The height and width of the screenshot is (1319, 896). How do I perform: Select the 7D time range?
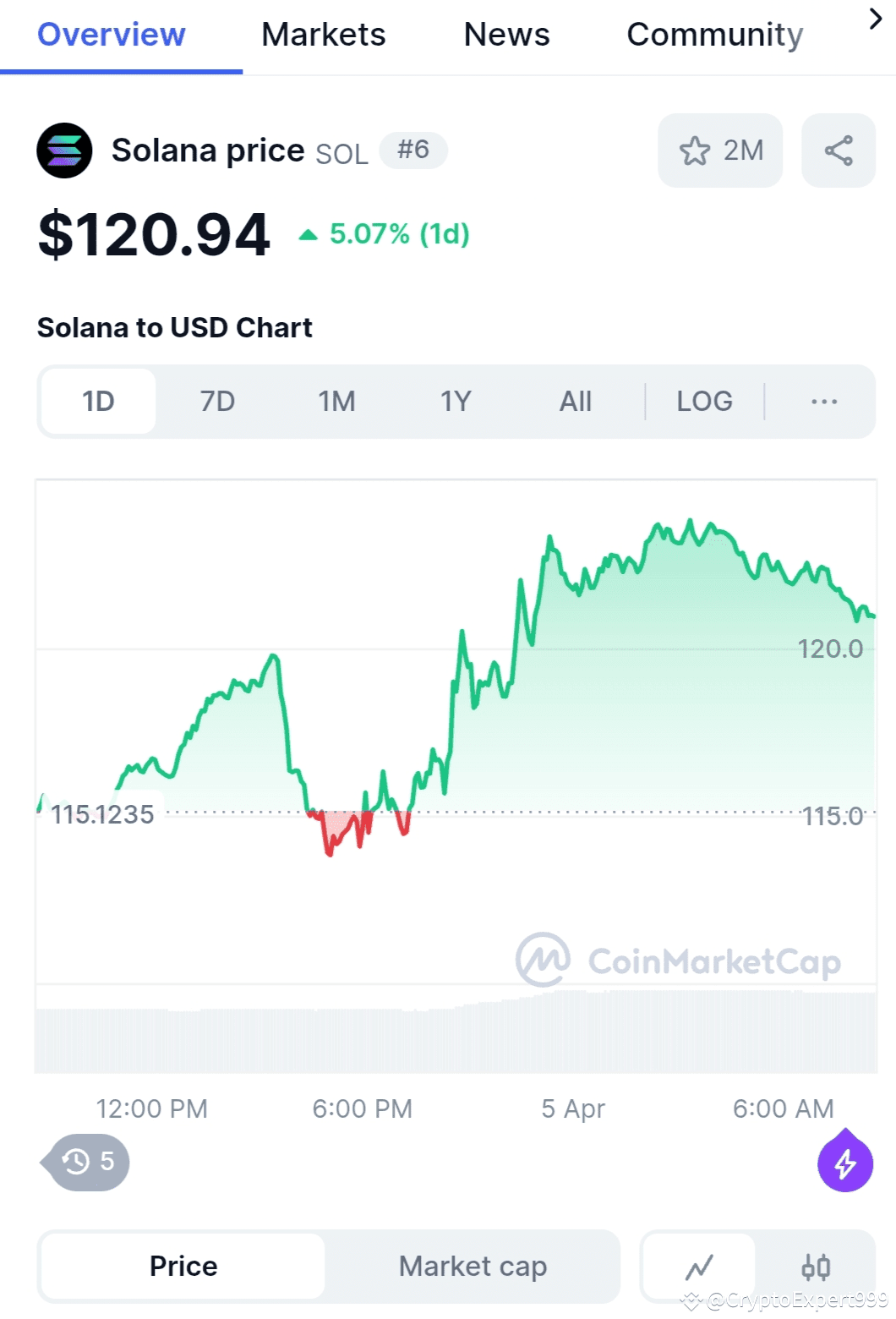pos(217,401)
